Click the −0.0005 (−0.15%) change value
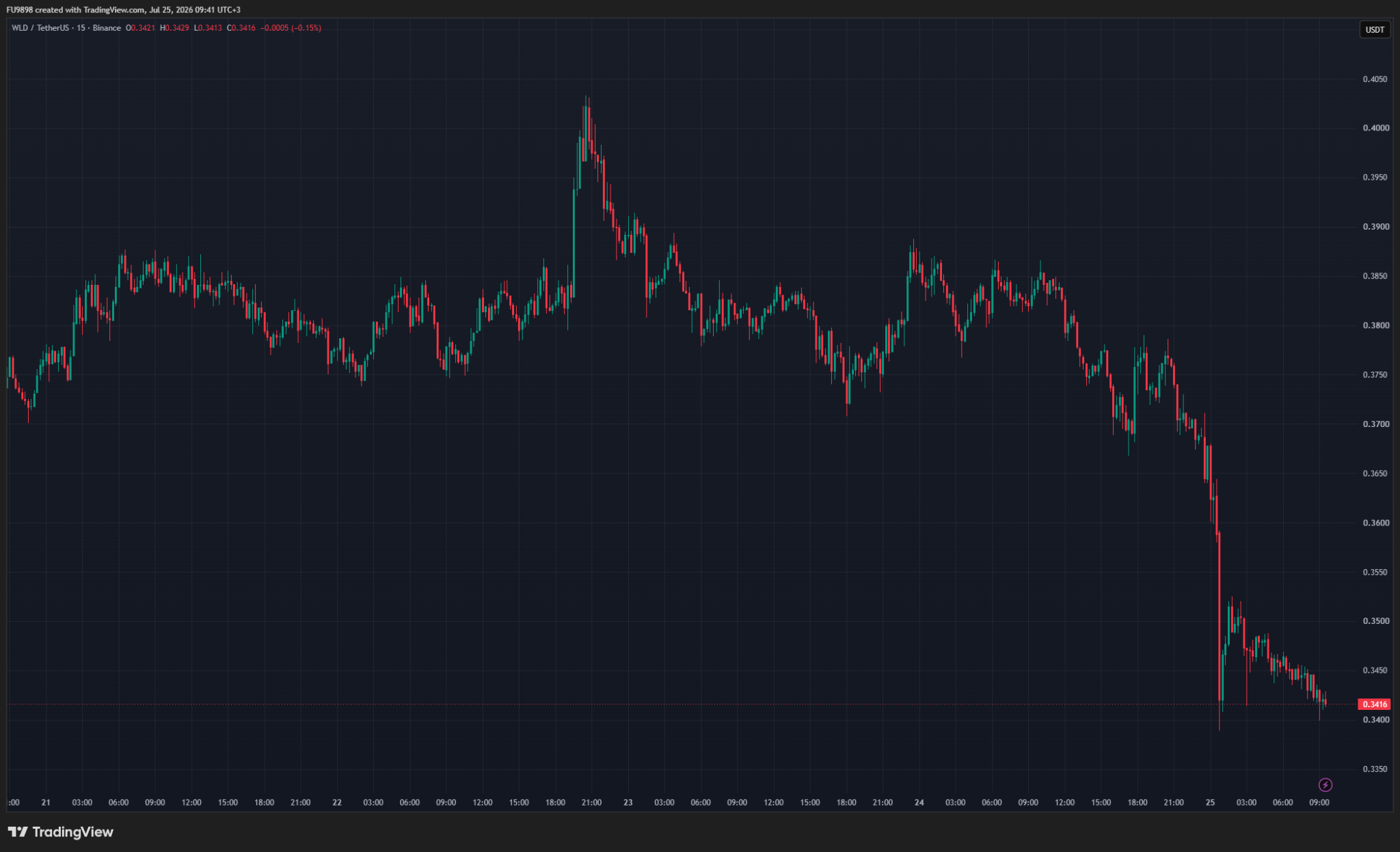Screen dimensions: 1400x852 pyautogui.click(x=291, y=28)
